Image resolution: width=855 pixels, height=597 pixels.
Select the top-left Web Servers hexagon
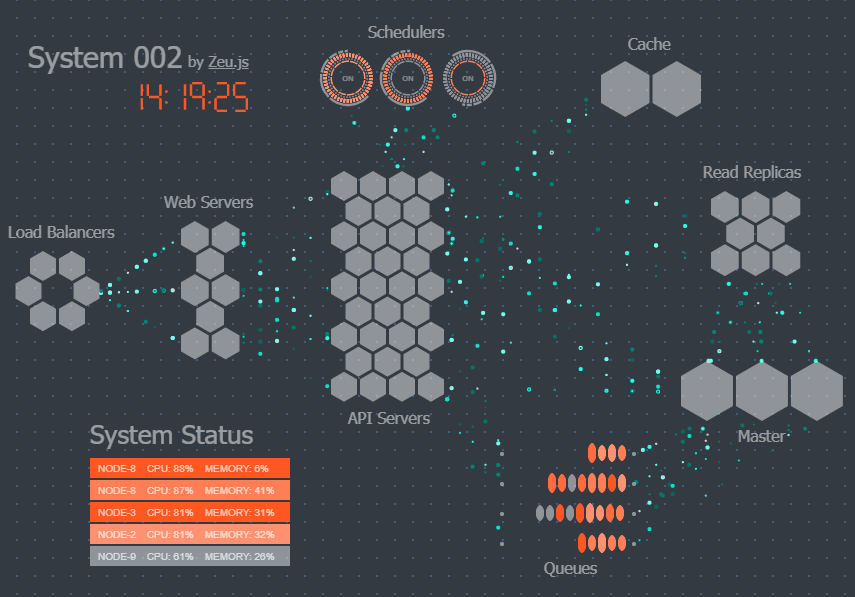pyautogui.click(x=195, y=237)
